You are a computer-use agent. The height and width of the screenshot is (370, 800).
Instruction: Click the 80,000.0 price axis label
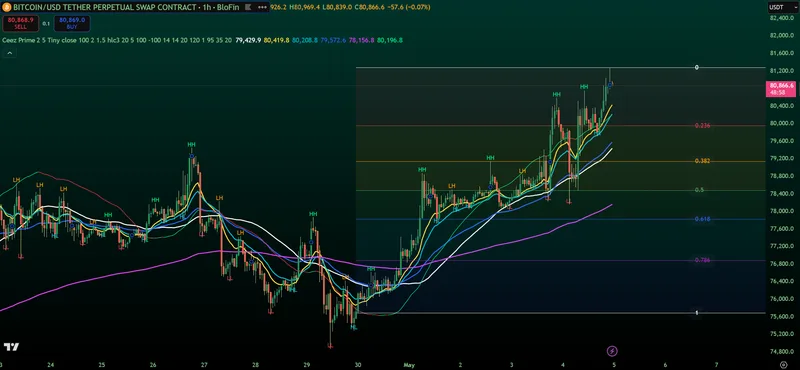tap(783, 123)
